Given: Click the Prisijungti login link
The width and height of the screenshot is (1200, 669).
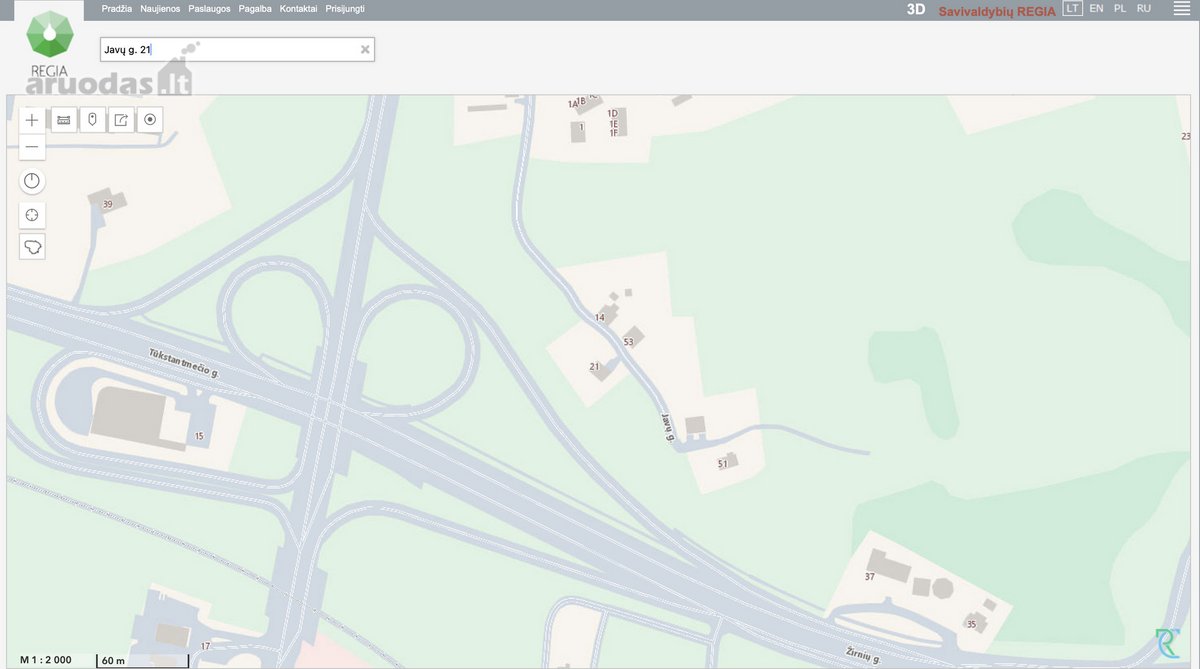Looking at the screenshot, I should pyautogui.click(x=345, y=8).
